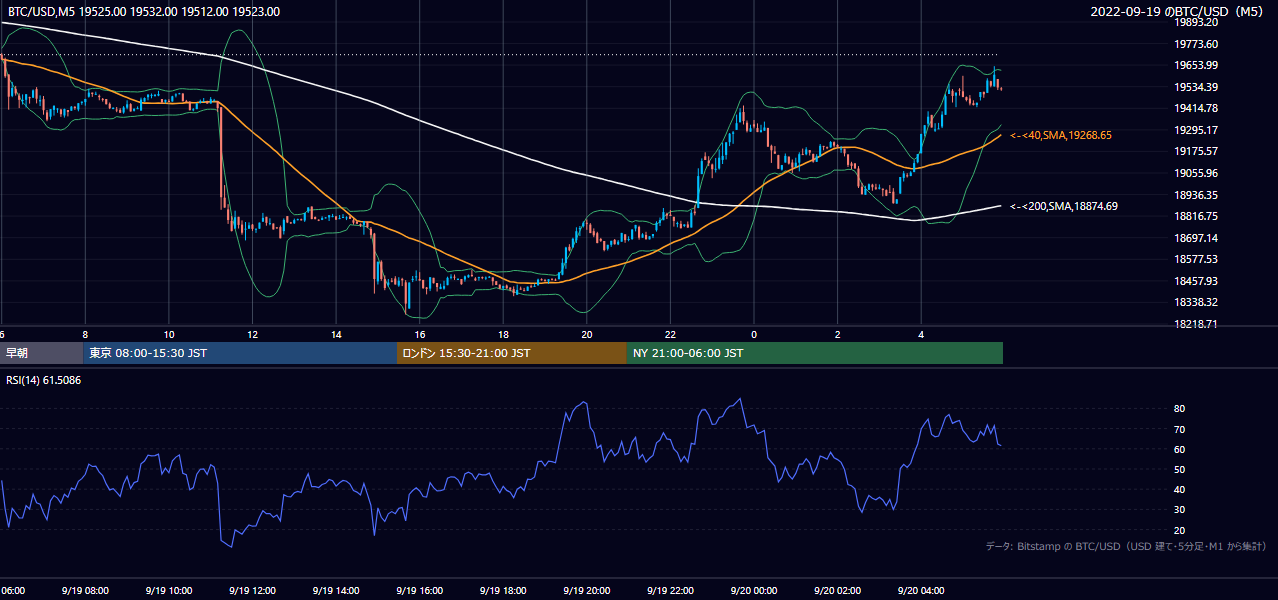The image size is (1278, 600).
Task: Click hour tick 18 under price chart
Action: pyautogui.click(x=503, y=334)
